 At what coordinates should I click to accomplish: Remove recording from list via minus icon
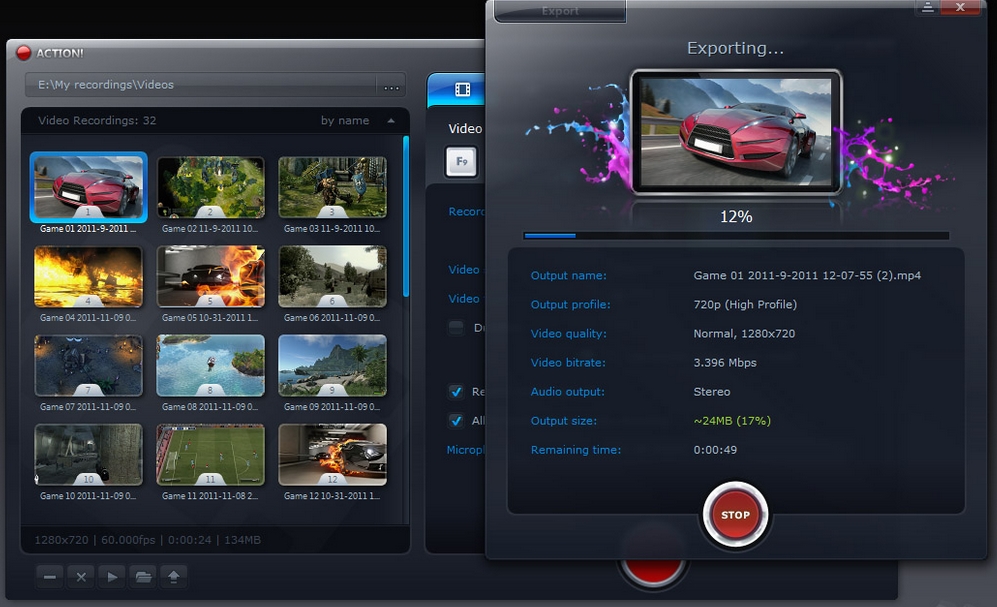coord(49,577)
